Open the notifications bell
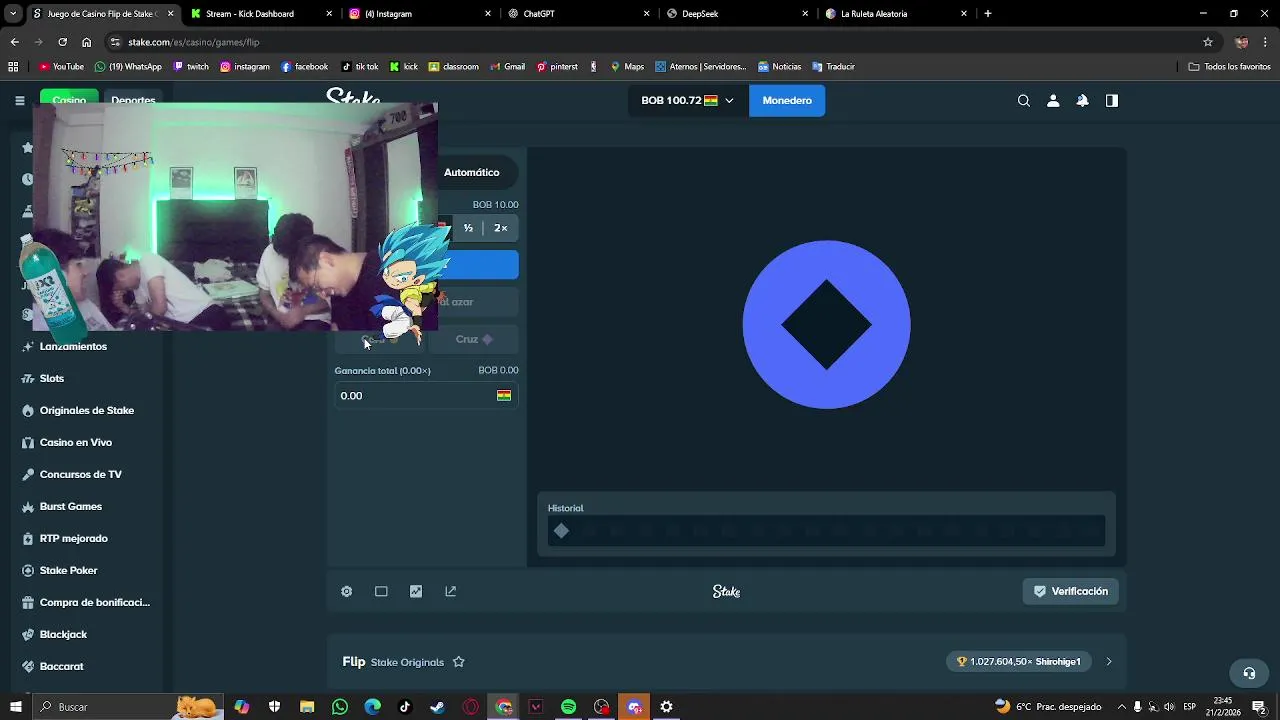This screenshot has height=720, width=1280. point(1082,100)
